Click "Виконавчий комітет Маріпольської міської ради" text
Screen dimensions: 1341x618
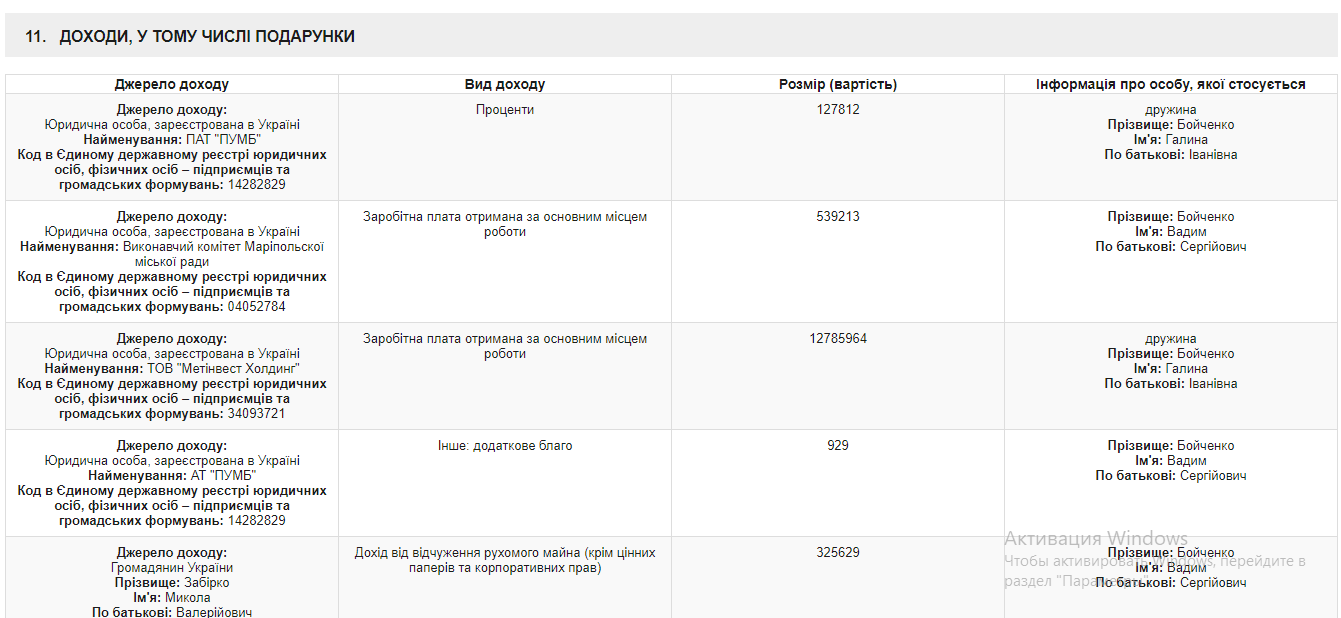[223, 254]
